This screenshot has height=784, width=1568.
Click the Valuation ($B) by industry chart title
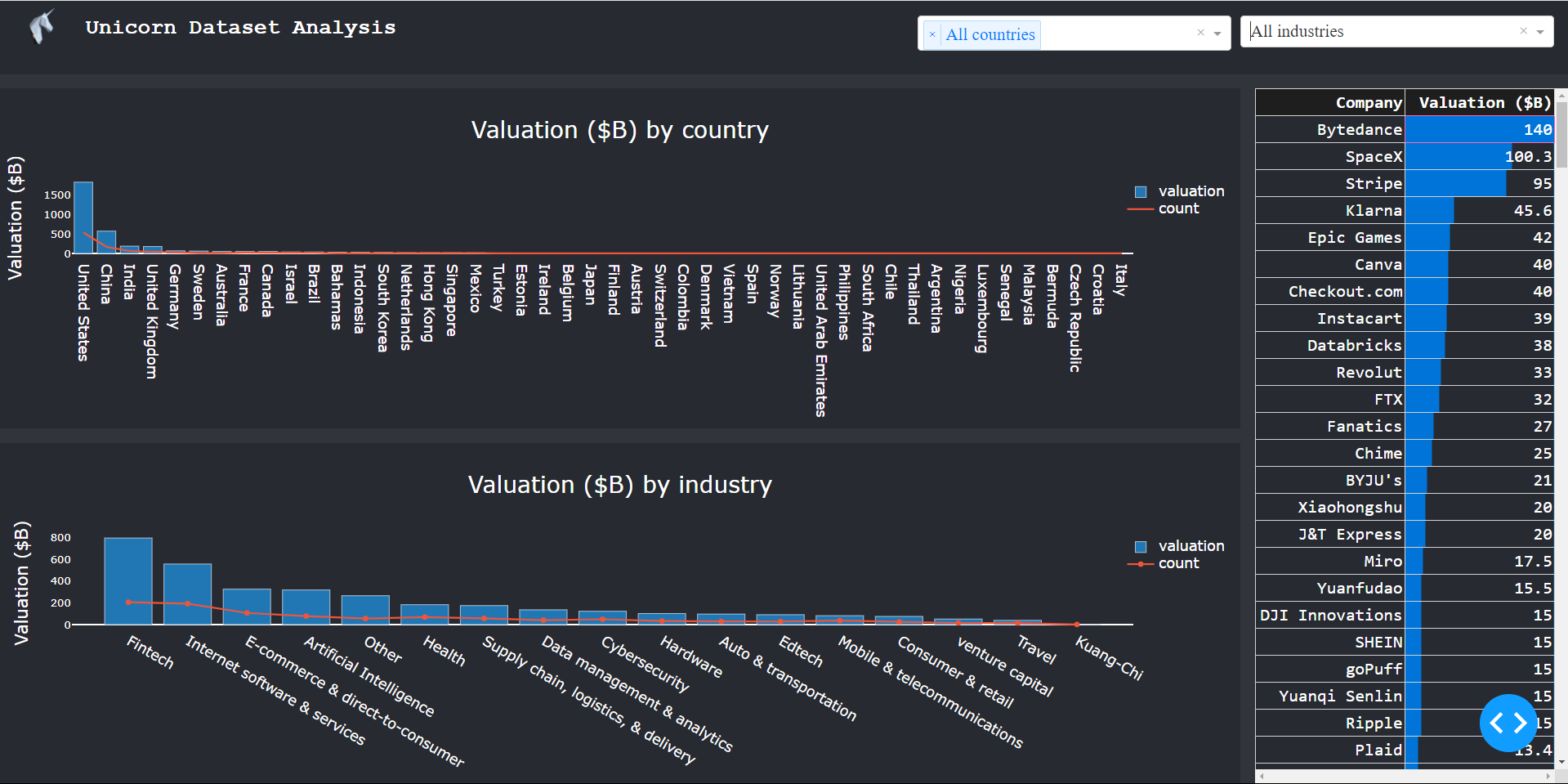pyautogui.click(x=619, y=485)
